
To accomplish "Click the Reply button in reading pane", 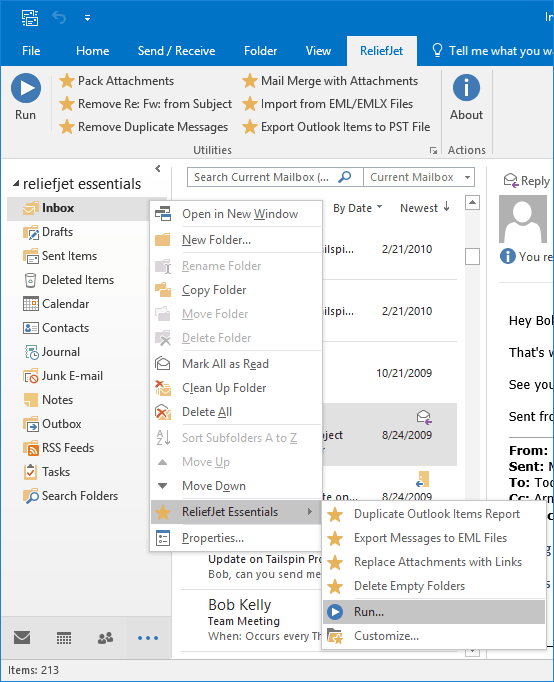I will (527, 181).
